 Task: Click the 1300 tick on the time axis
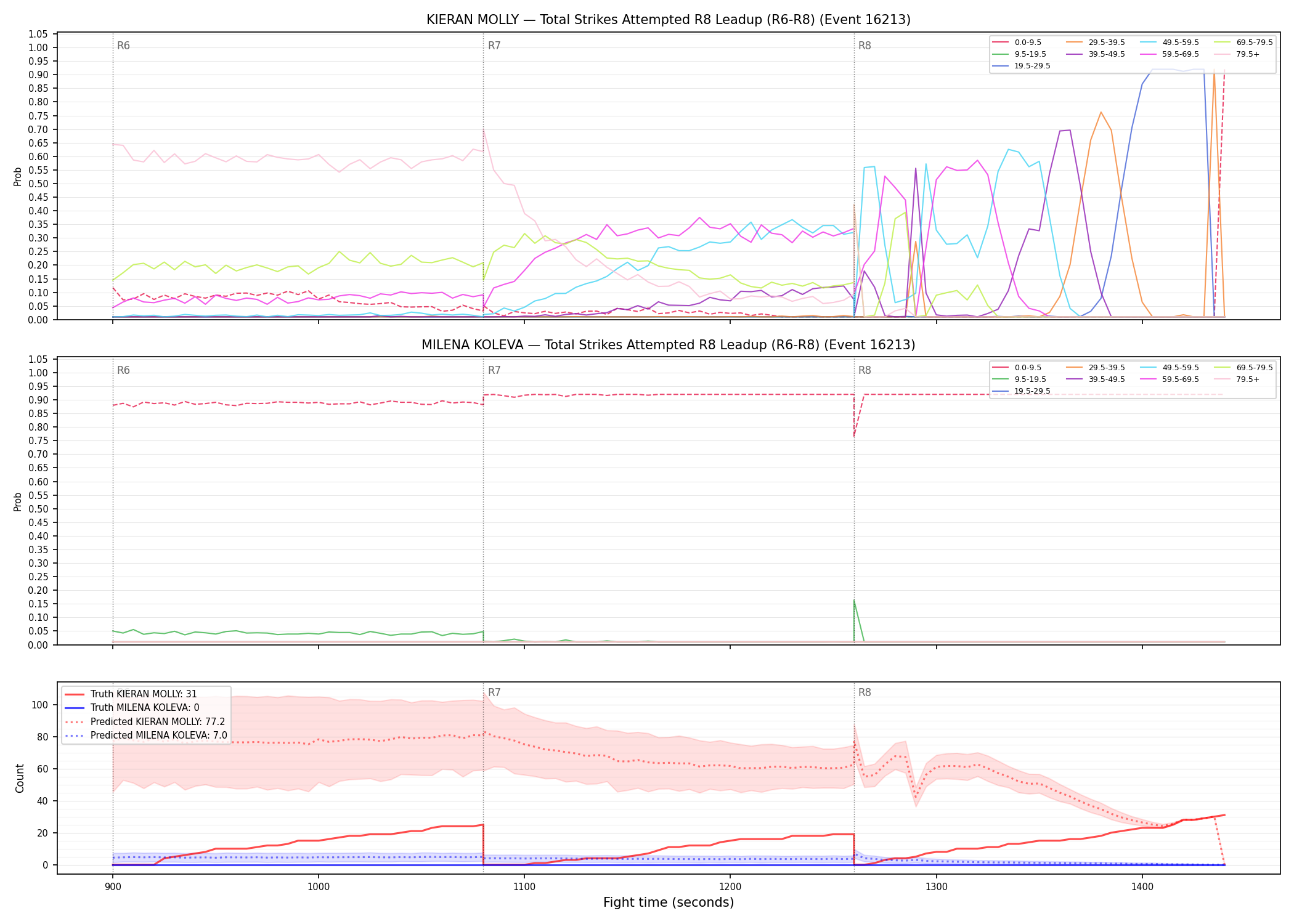[936, 886]
